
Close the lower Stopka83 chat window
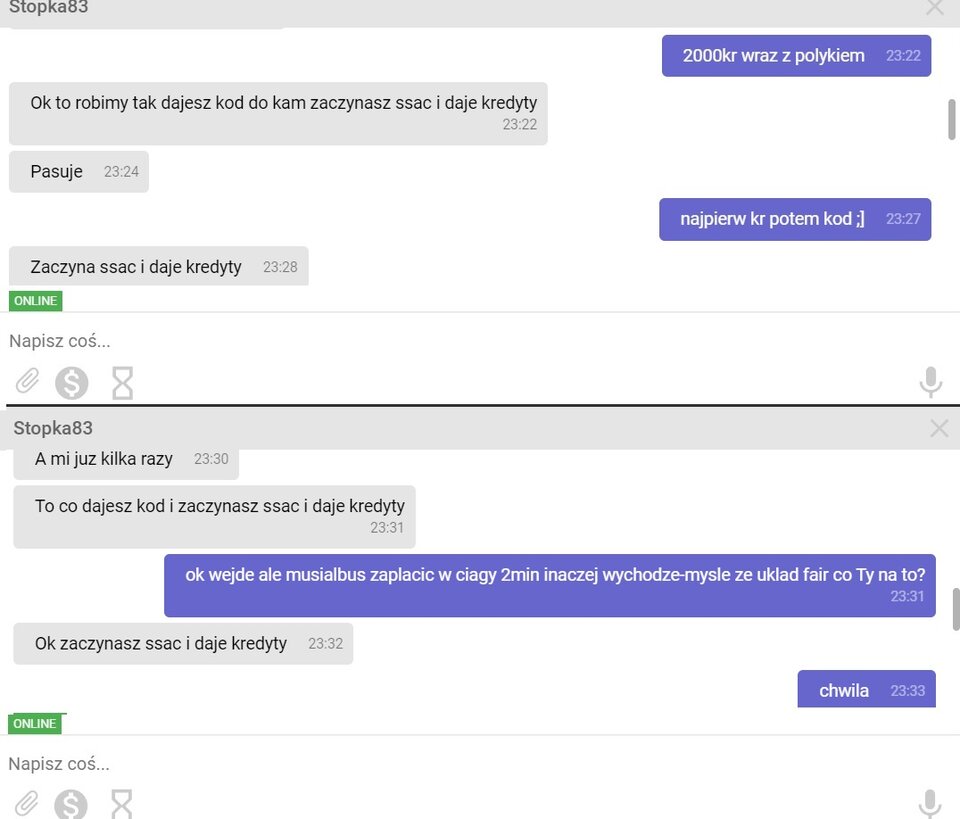pos(938,428)
